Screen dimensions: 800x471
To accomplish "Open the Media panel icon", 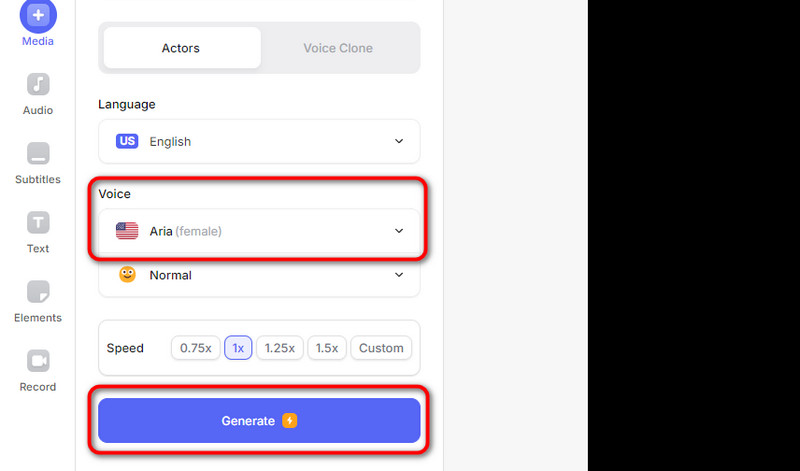I will coord(38,16).
